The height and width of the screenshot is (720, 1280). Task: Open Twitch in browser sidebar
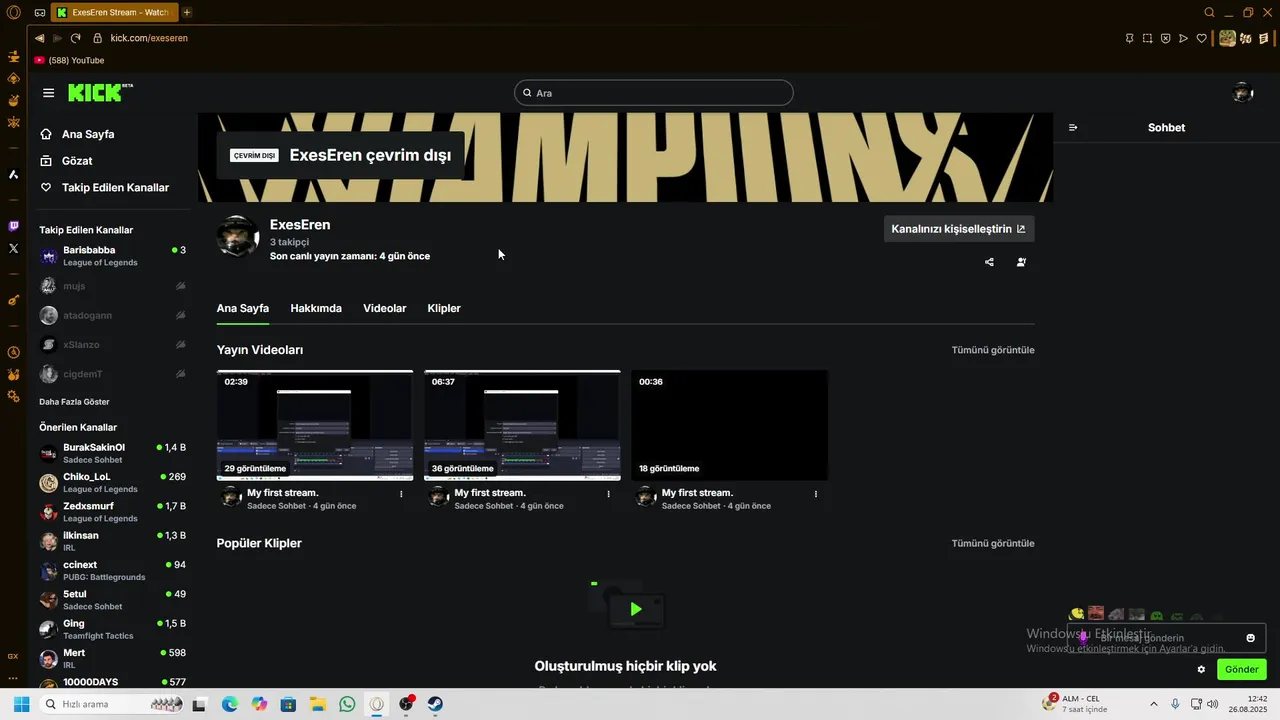tap(13, 227)
